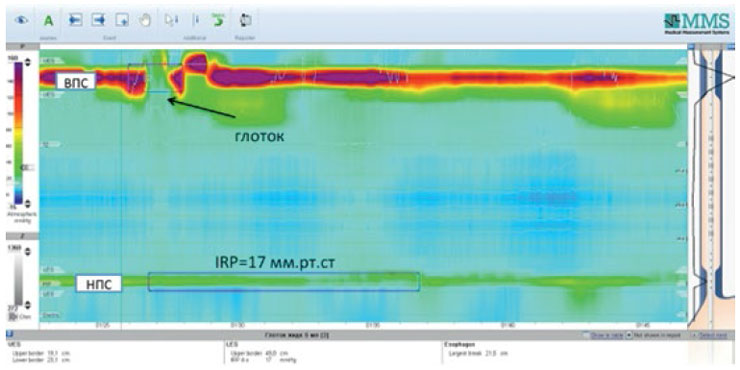
Task: Click the add event icon
Action: click(x=122, y=20)
